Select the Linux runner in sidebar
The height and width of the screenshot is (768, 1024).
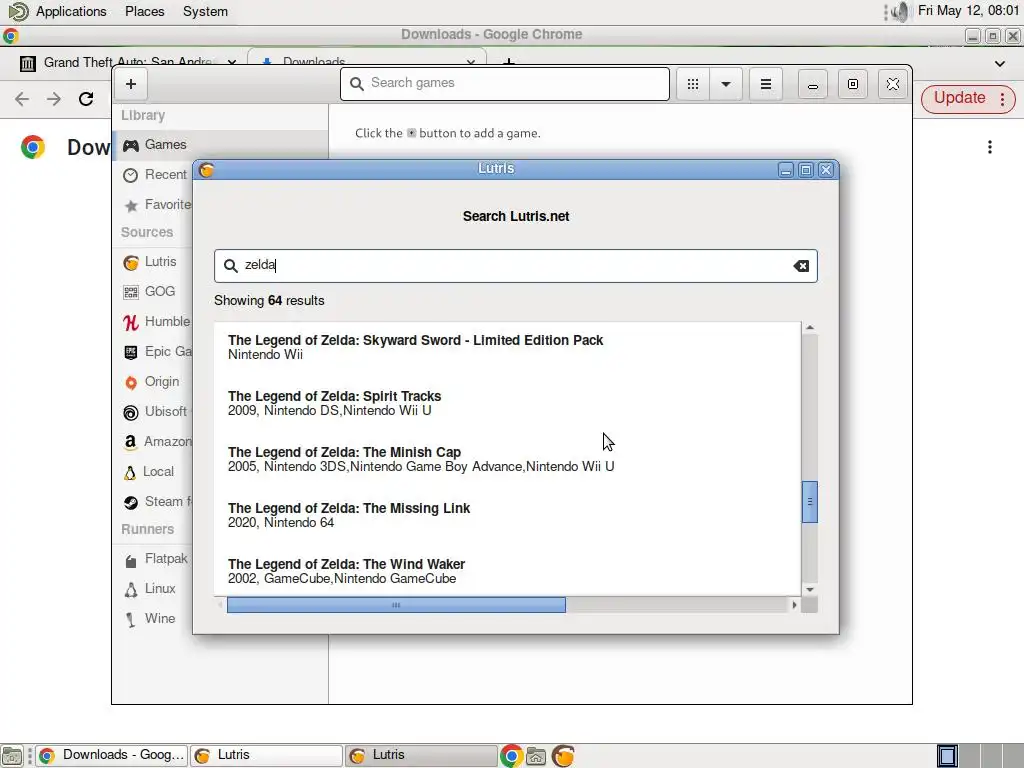pos(155,588)
